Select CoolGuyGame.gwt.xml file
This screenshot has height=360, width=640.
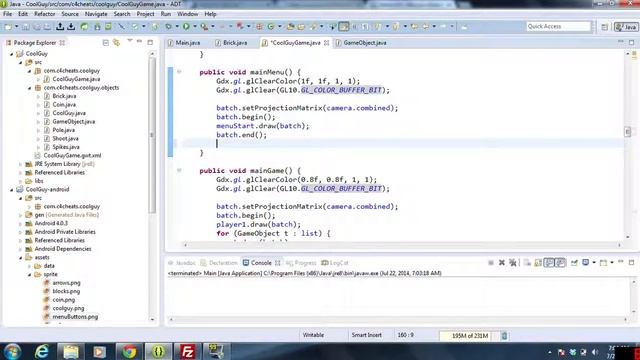pos(72,156)
